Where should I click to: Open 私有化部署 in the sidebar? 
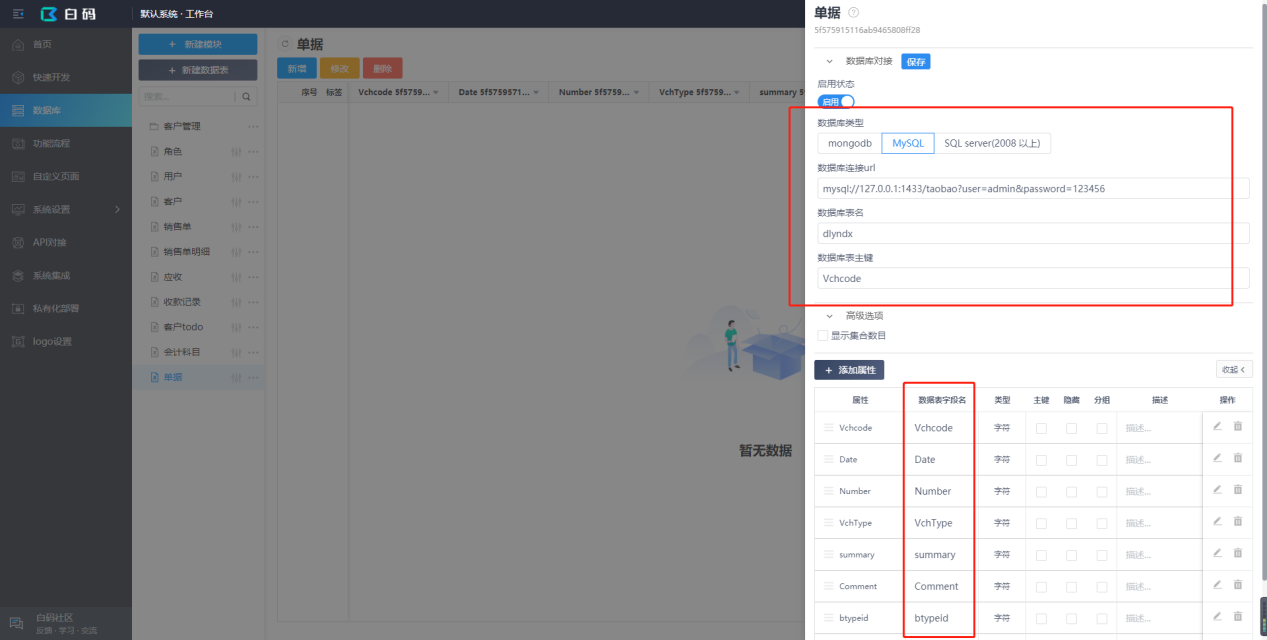tap(65, 308)
